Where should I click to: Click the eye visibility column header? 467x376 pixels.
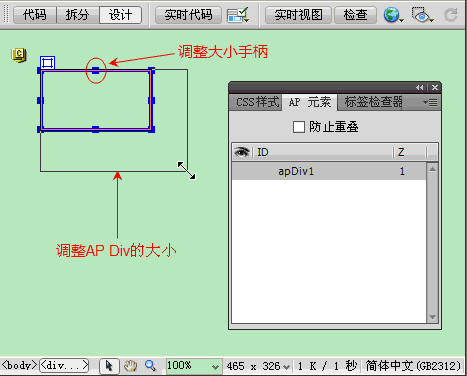pos(242,152)
